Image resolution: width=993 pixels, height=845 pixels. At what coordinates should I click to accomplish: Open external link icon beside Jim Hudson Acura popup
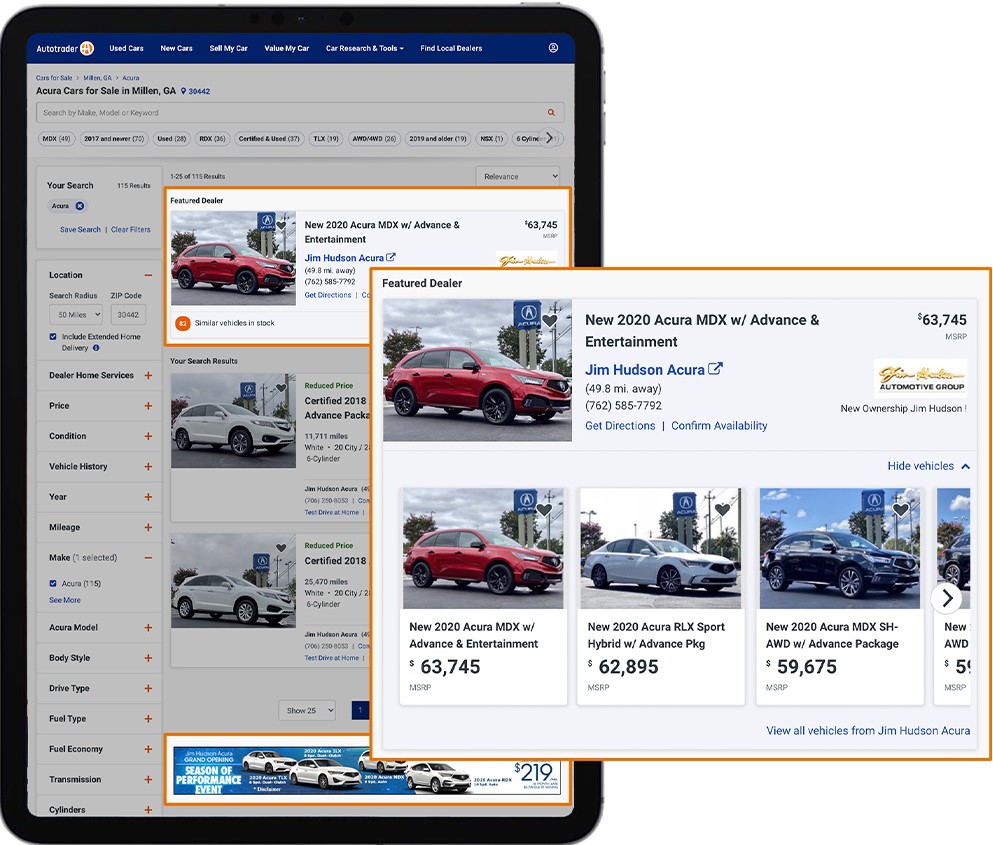click(x=716, y=369)
